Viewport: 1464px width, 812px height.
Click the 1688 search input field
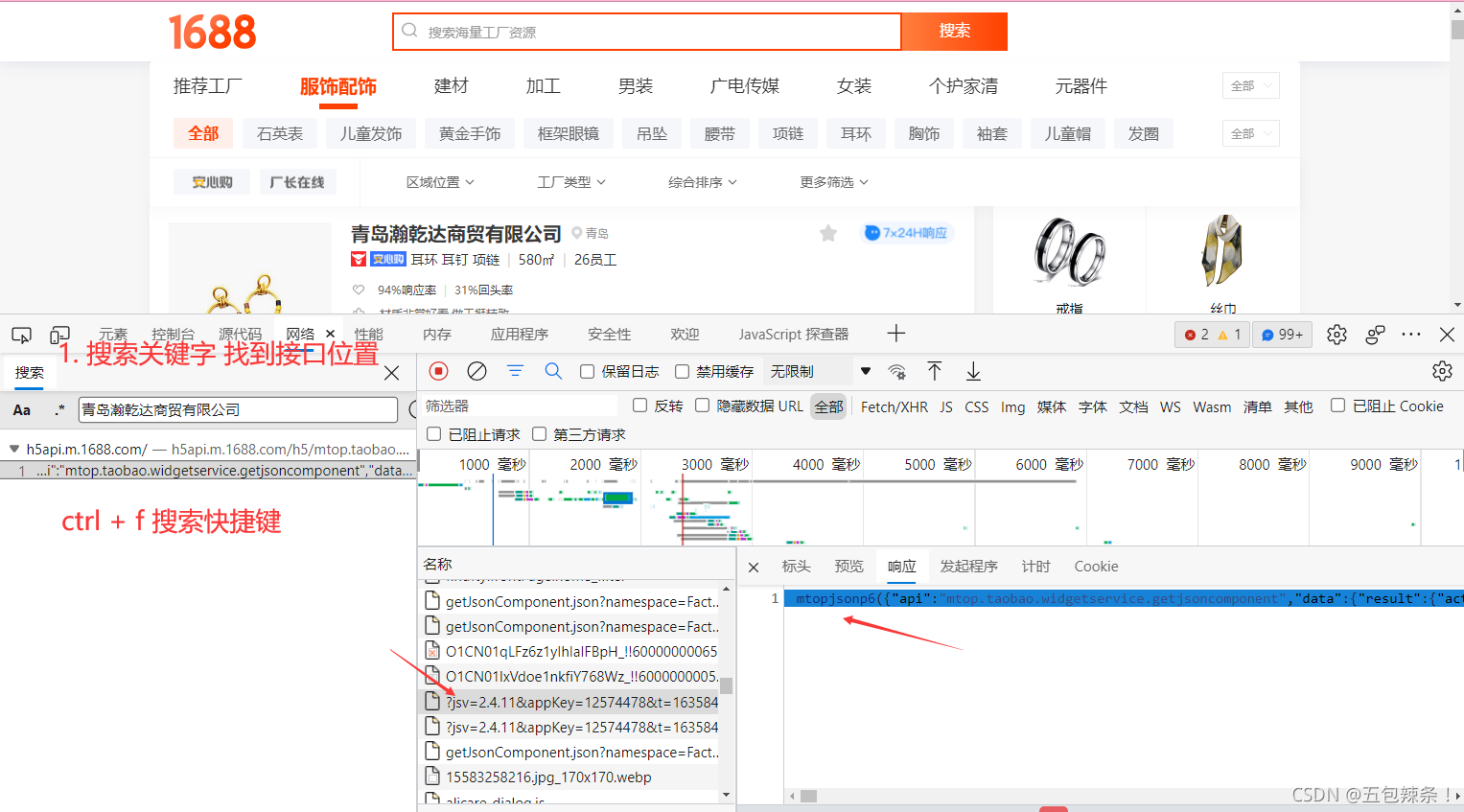click(x=647, y=32)
